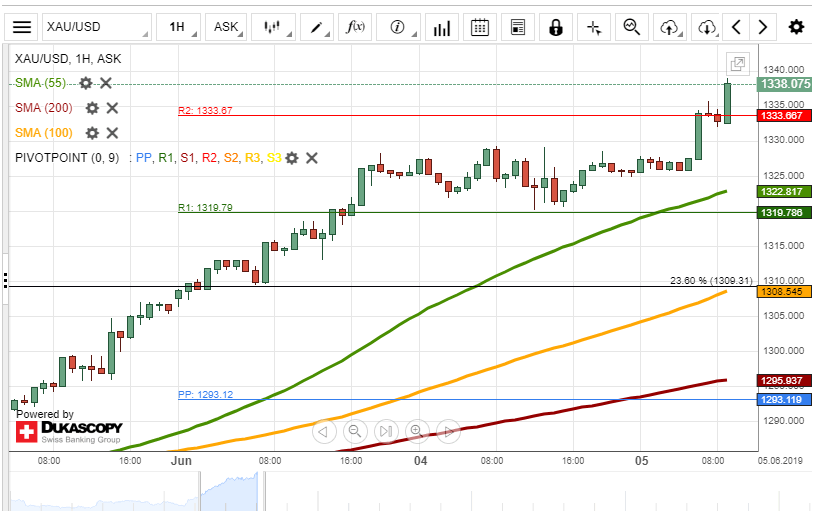Open the cloud download menu
Viewport: 816px width, 518px height.
tap(707, 27)
